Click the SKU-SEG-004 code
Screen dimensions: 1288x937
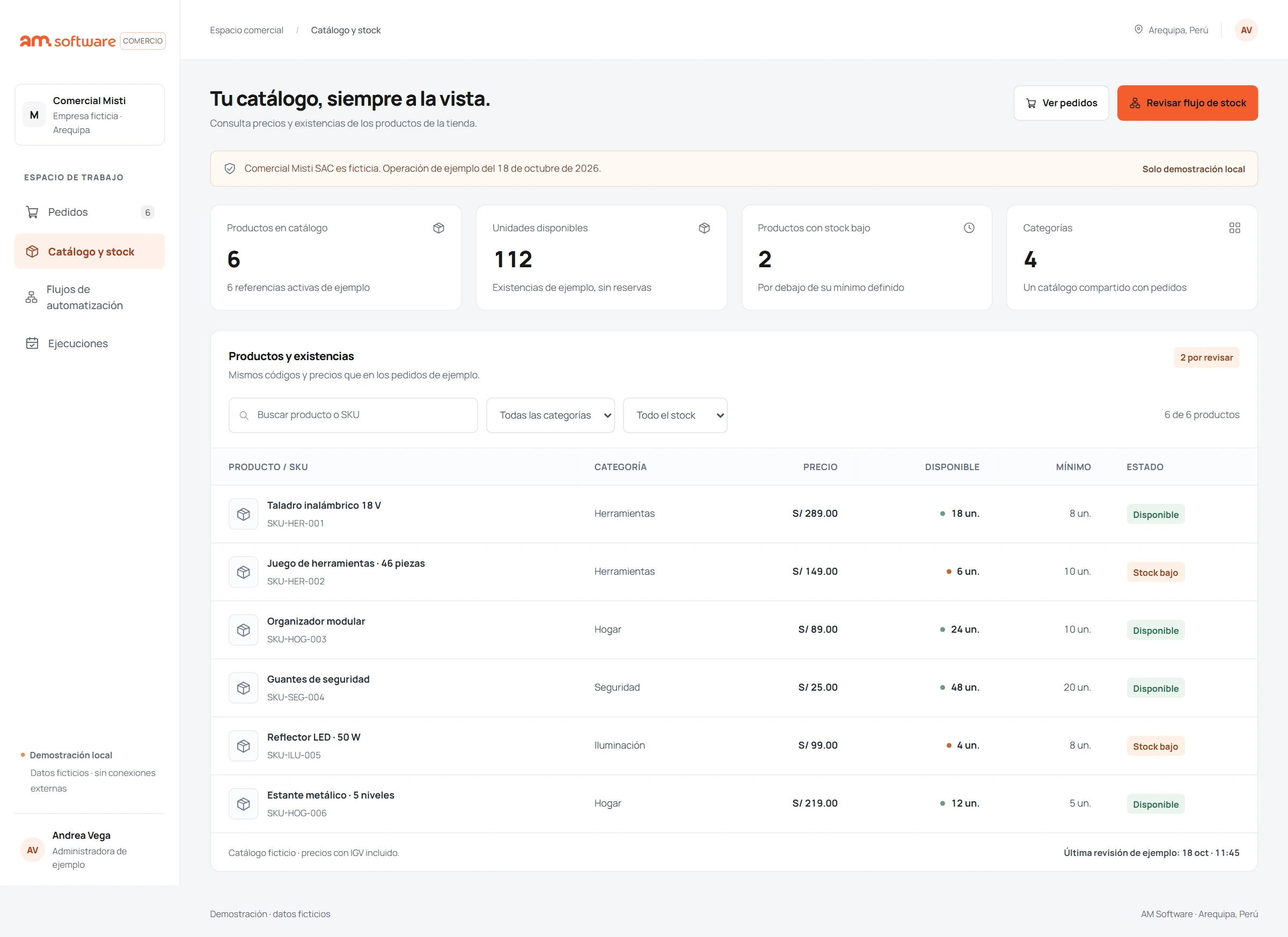point(295,697)
